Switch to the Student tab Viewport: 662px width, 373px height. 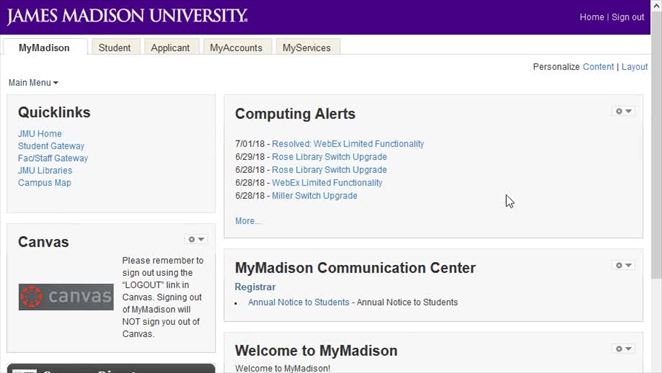pyautogui.click(x=114, y=48)
